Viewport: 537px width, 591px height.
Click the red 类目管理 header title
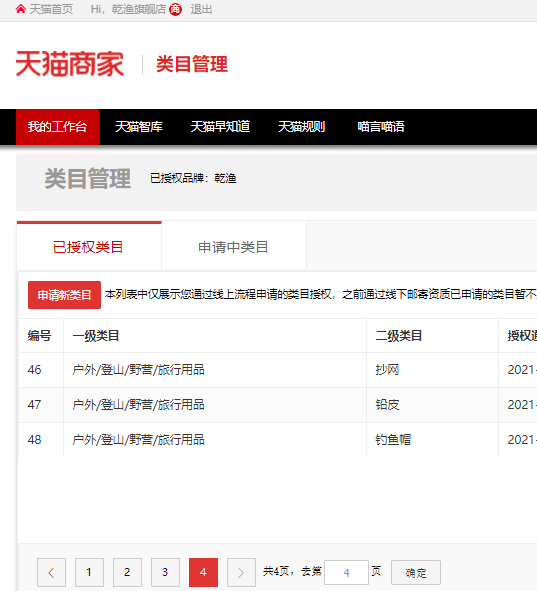click(192, 64)
